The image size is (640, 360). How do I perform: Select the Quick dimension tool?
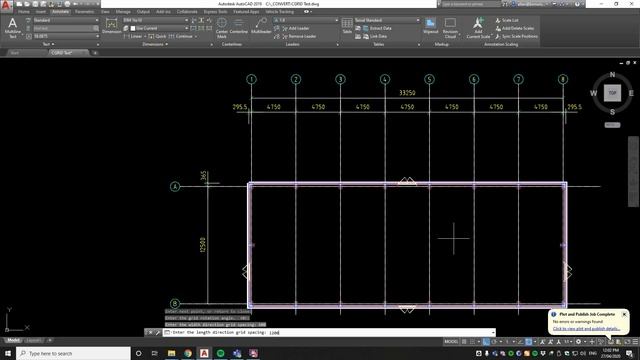coord(157,36)
